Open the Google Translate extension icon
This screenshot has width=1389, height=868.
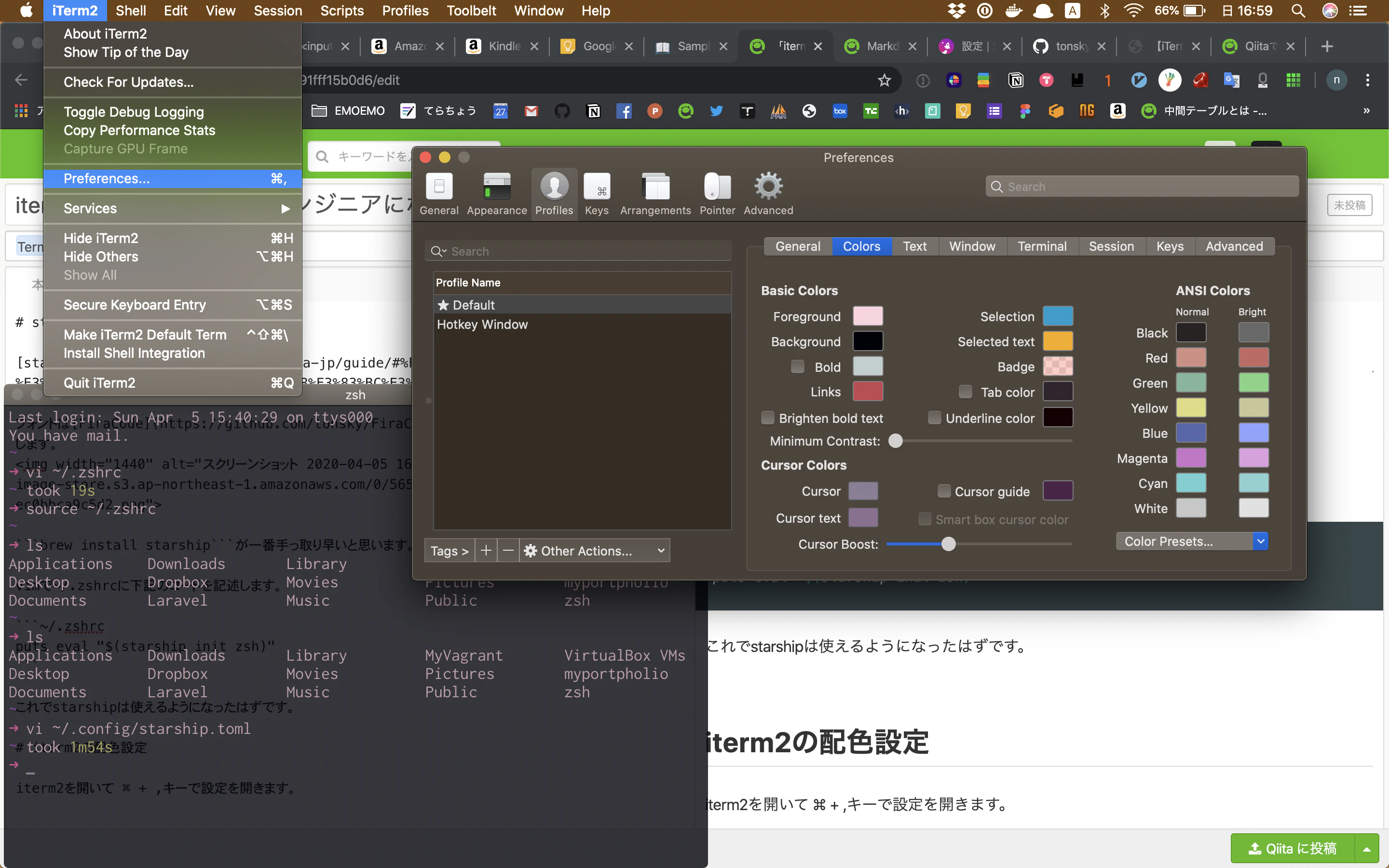(1231, 81)
